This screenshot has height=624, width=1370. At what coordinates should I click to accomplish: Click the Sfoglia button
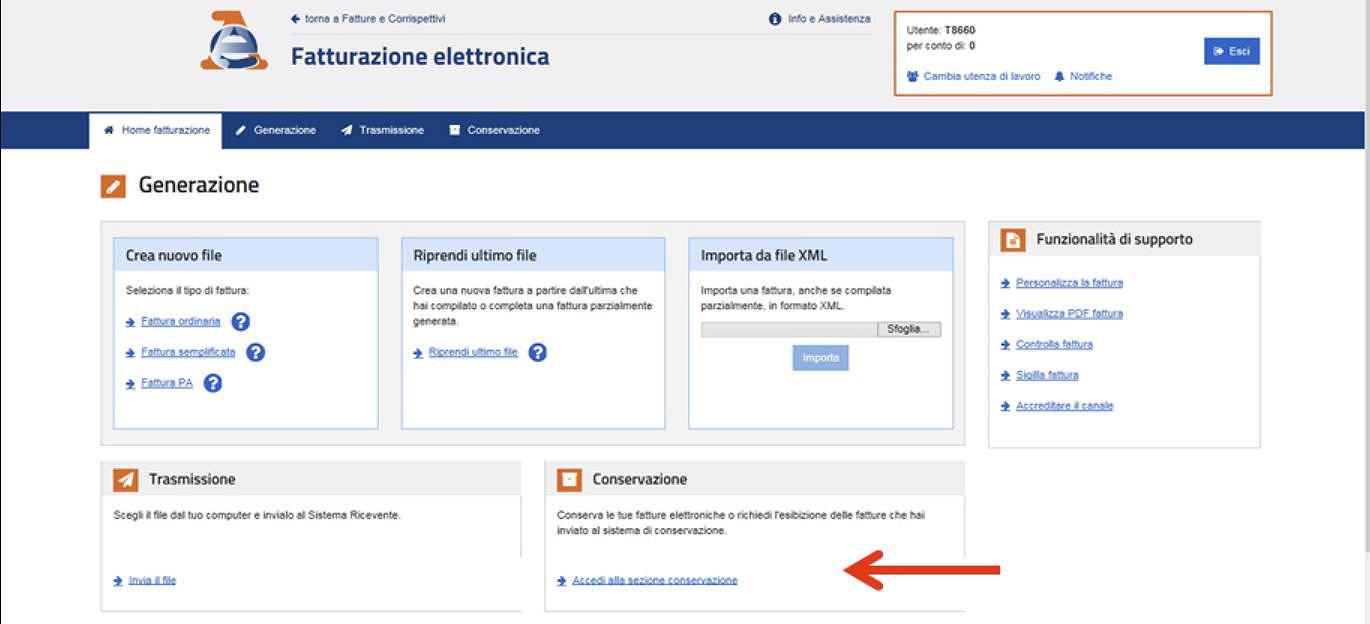click(x=906, y=329)
